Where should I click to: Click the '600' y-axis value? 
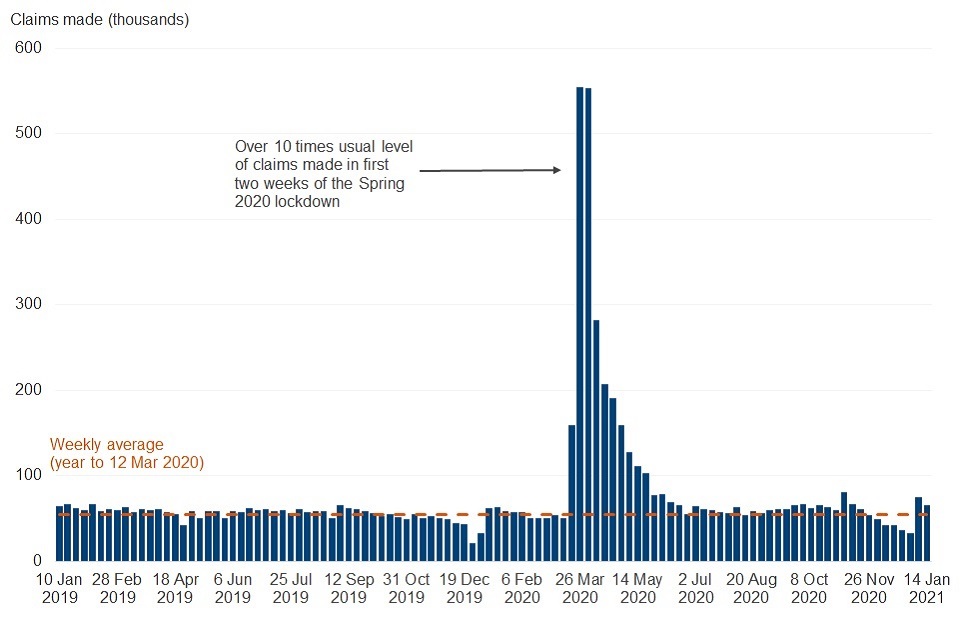pyautogui.click(x=27, y=48)
